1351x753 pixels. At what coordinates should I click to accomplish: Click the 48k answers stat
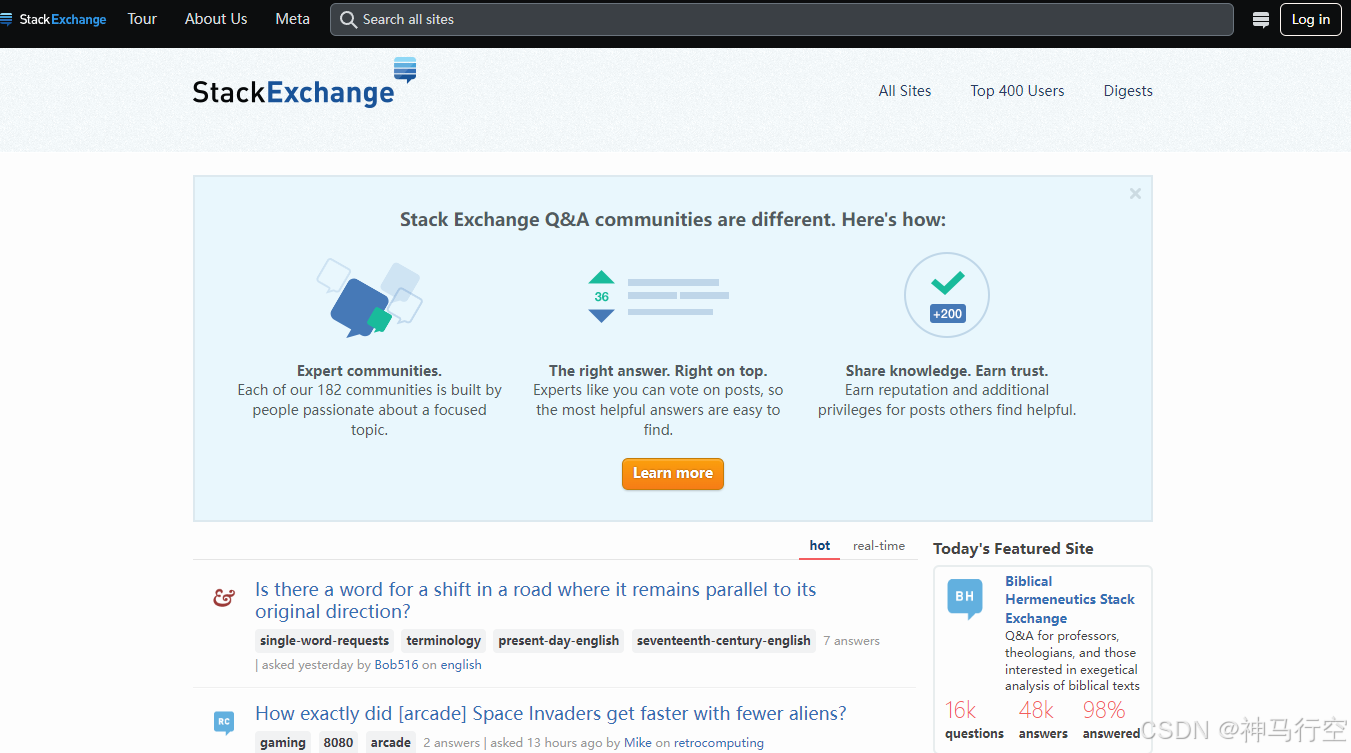(1043, 720)
